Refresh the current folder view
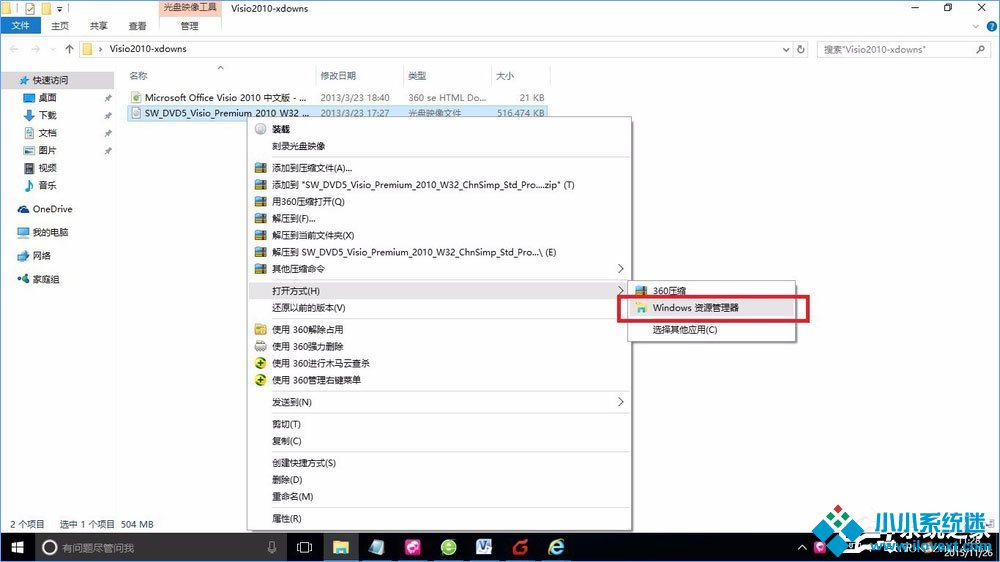The width and height of the screenshot is (1000, 562). point(801,49)
